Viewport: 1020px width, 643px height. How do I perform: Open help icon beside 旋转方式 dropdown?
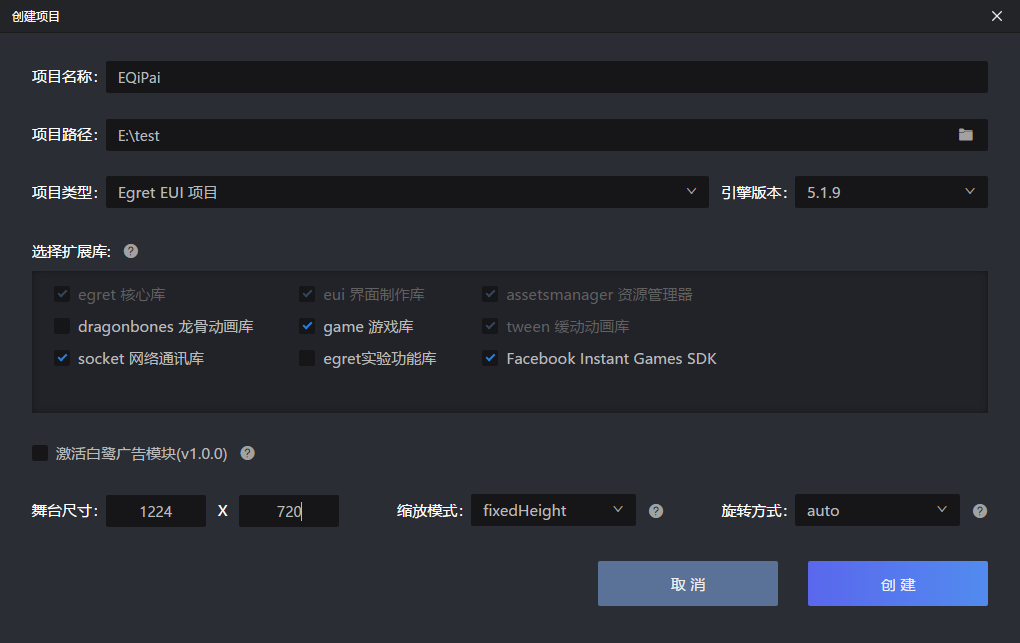point(980,511)
